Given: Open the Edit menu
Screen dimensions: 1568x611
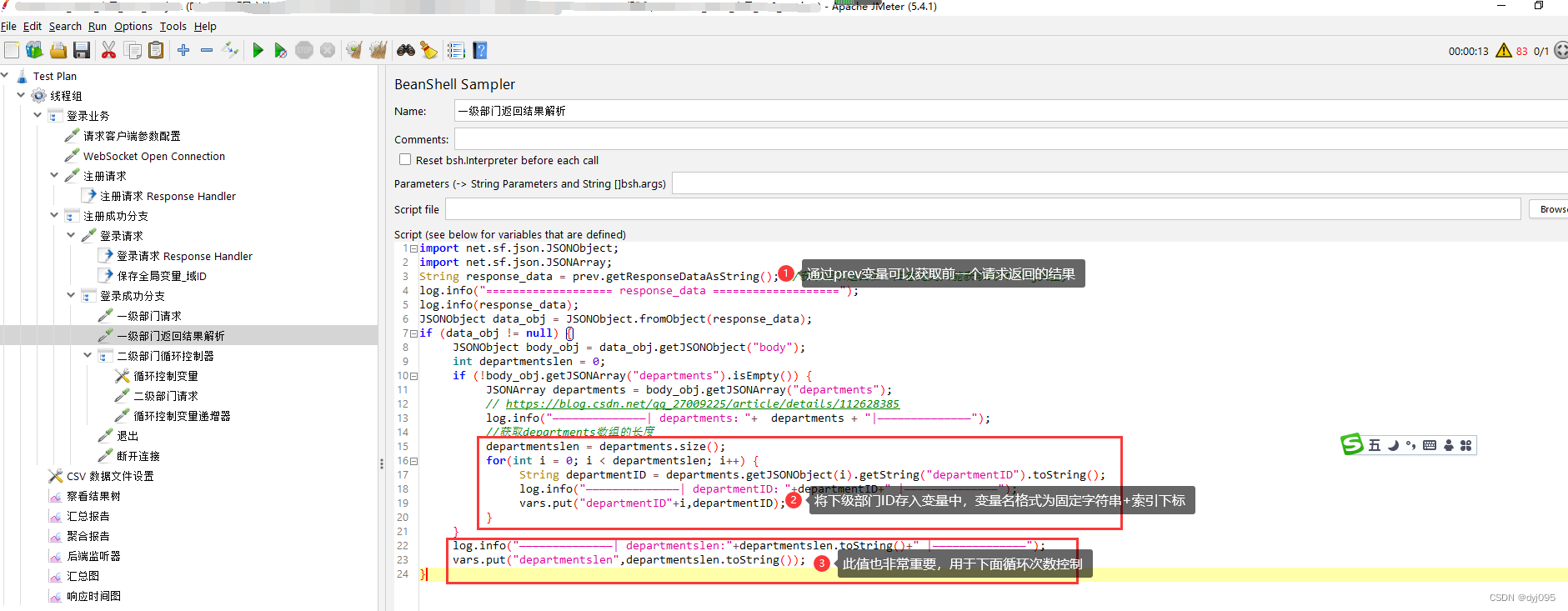Looking at the screenshot, I should pyautogui.click(x=33, y=26).
